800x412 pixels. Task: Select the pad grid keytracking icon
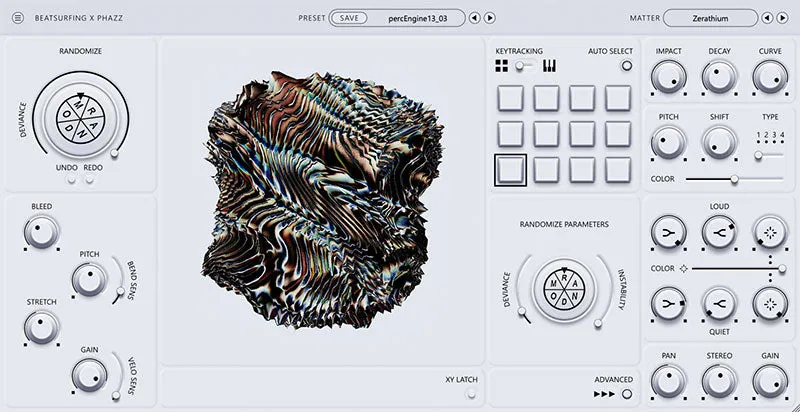click(502, 66)
